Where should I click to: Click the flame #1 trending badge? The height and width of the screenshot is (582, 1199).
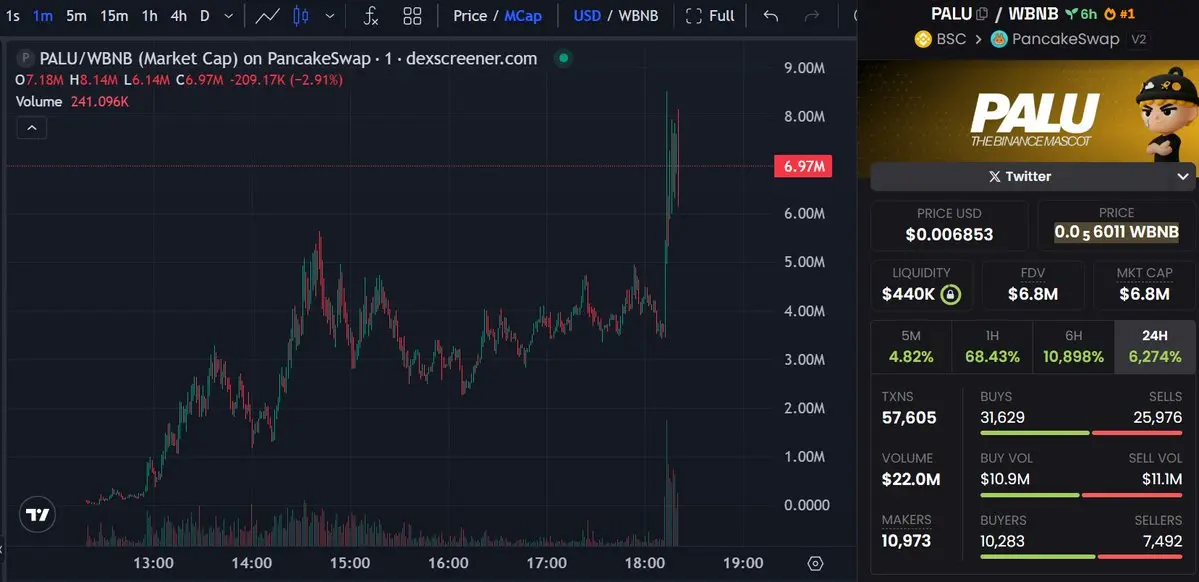tap(1110, 14)
